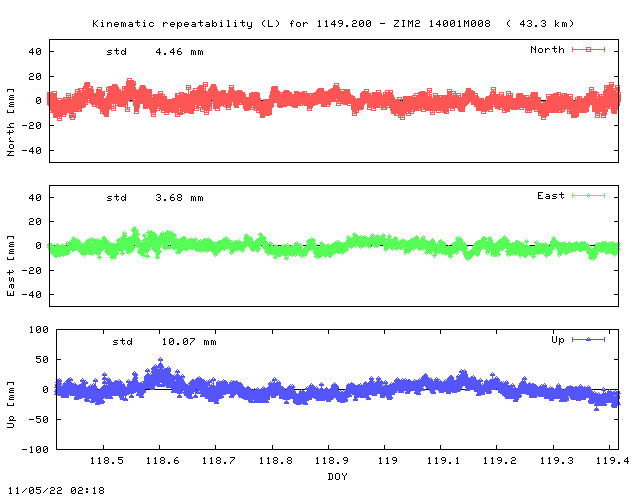This screenshot has width=640, height=496.
Task: Click the 118.6 x-axis tick label
Action: tap(162, 461)
